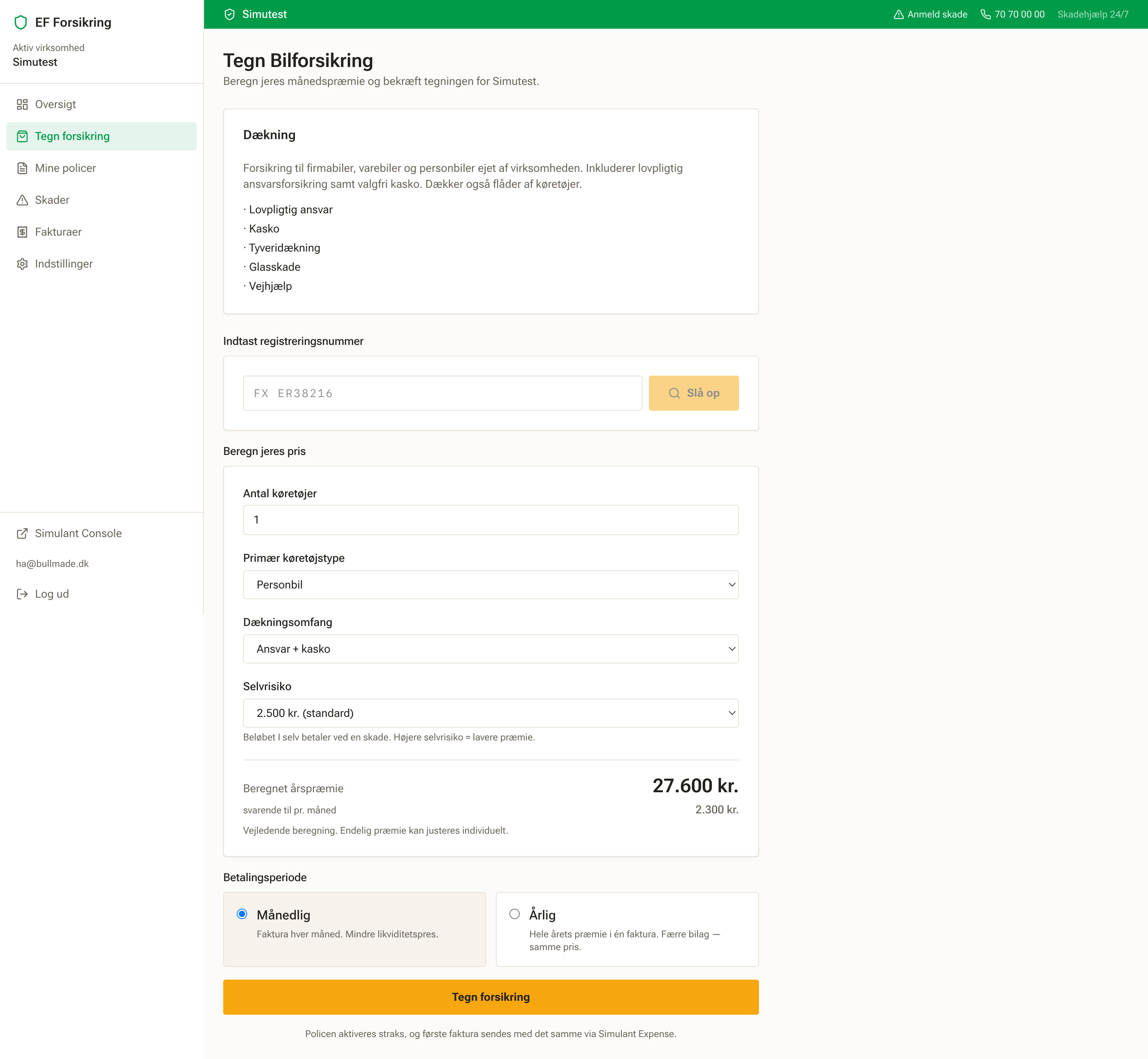Viewport: 1148px width, 1059px height.
Task: Click the Simutest shield icon in header
Action: click(230, 14)
